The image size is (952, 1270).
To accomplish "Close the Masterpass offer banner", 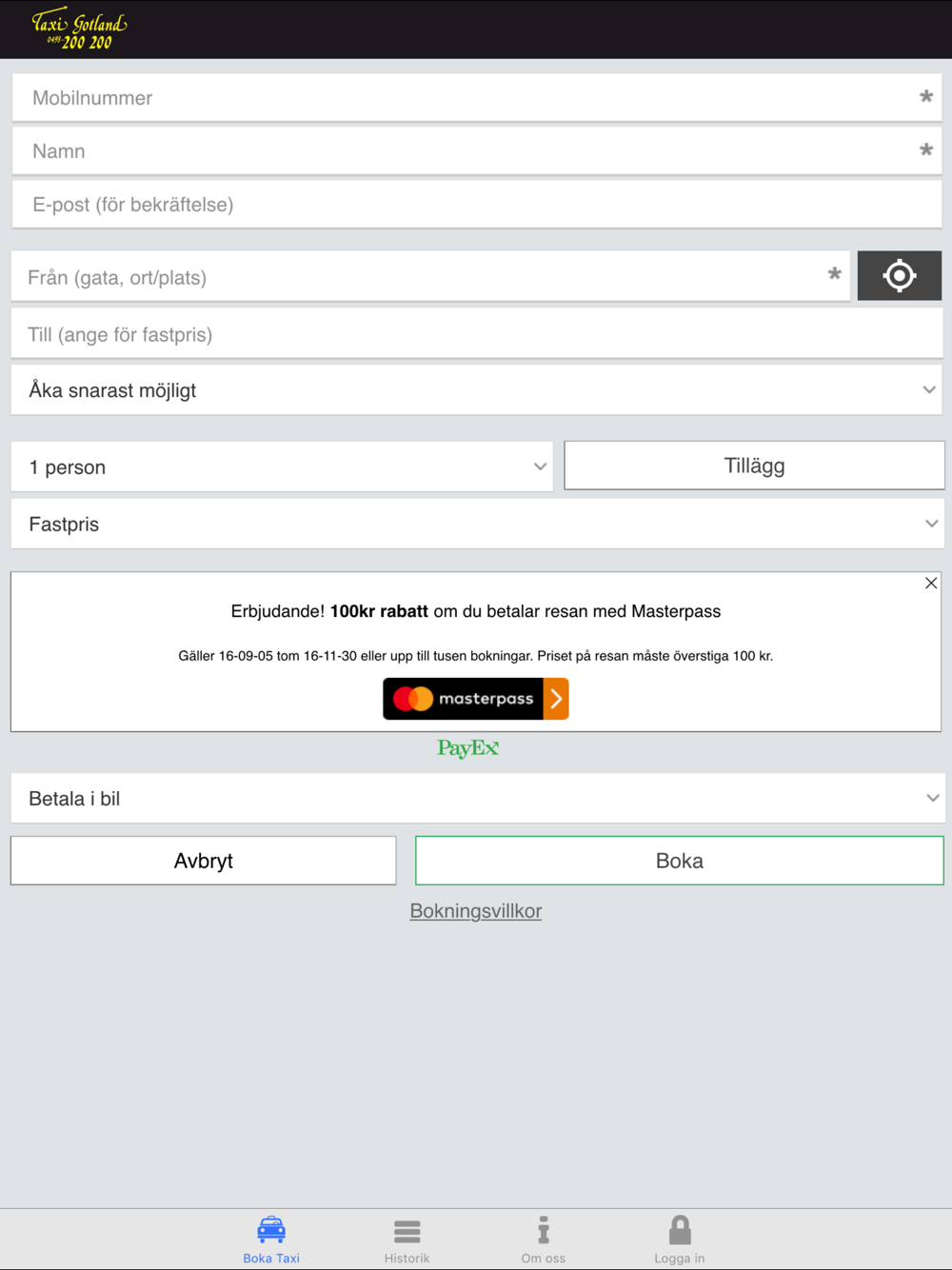I will click(931, 583).
